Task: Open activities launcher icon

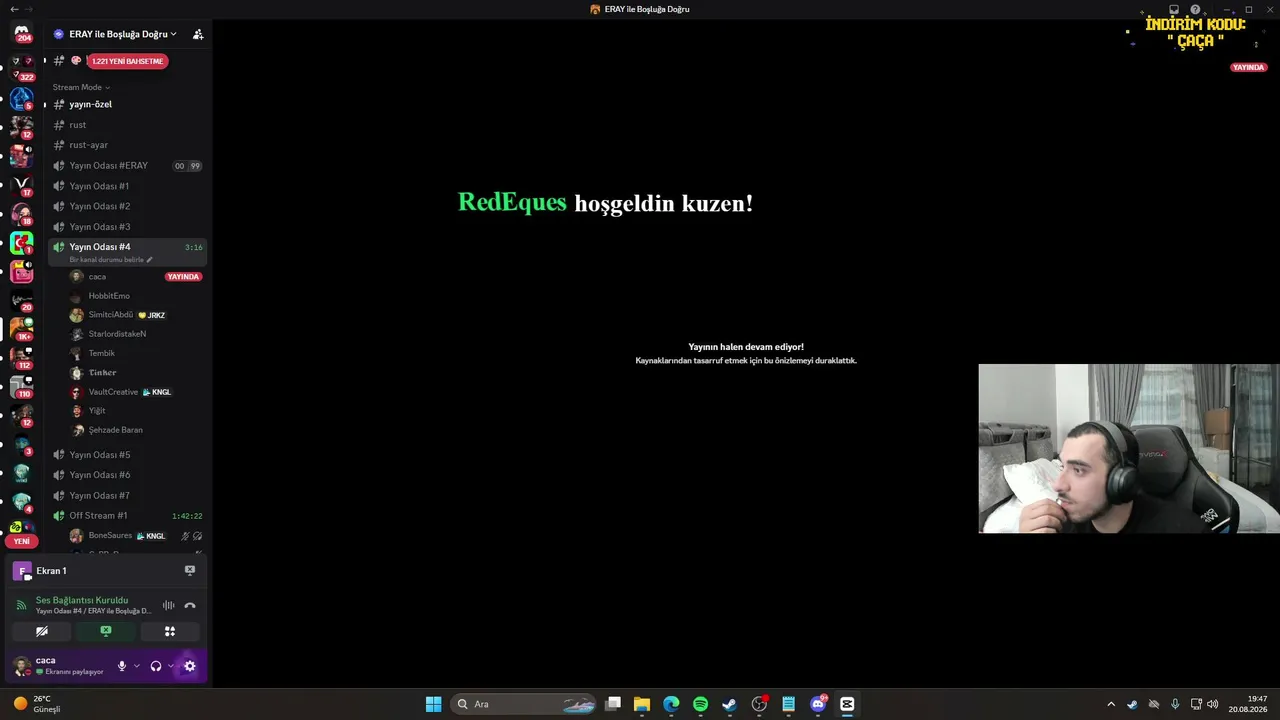Action: pyautogui.click(x=170, y=631)
